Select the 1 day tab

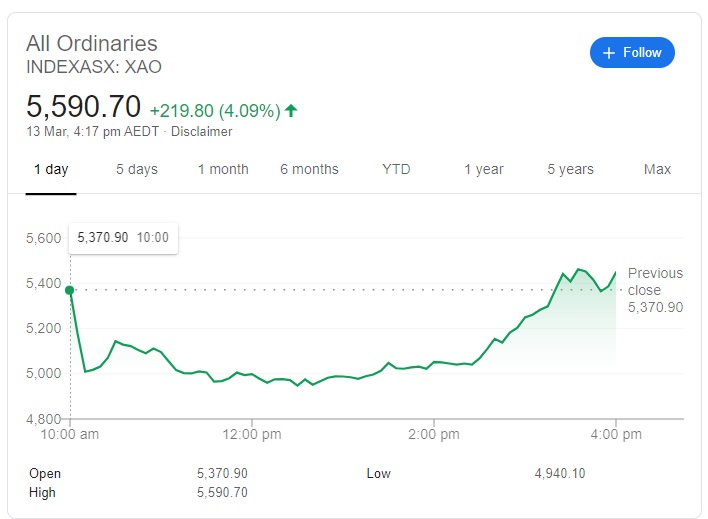[x=51, y=169]
